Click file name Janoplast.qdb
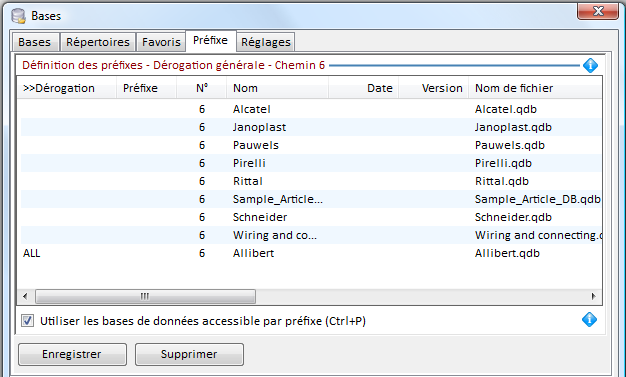The height and width of the screenshot is (377, 626). click(x=513, y=127)
